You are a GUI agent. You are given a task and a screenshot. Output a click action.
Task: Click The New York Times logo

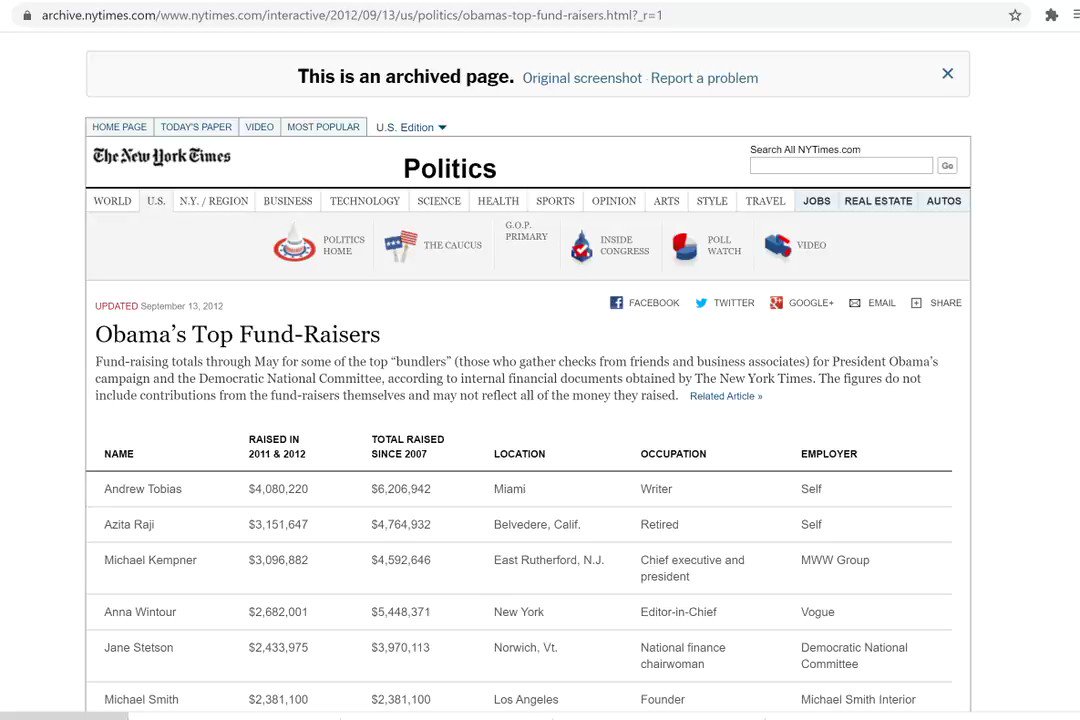pos(162,156)
